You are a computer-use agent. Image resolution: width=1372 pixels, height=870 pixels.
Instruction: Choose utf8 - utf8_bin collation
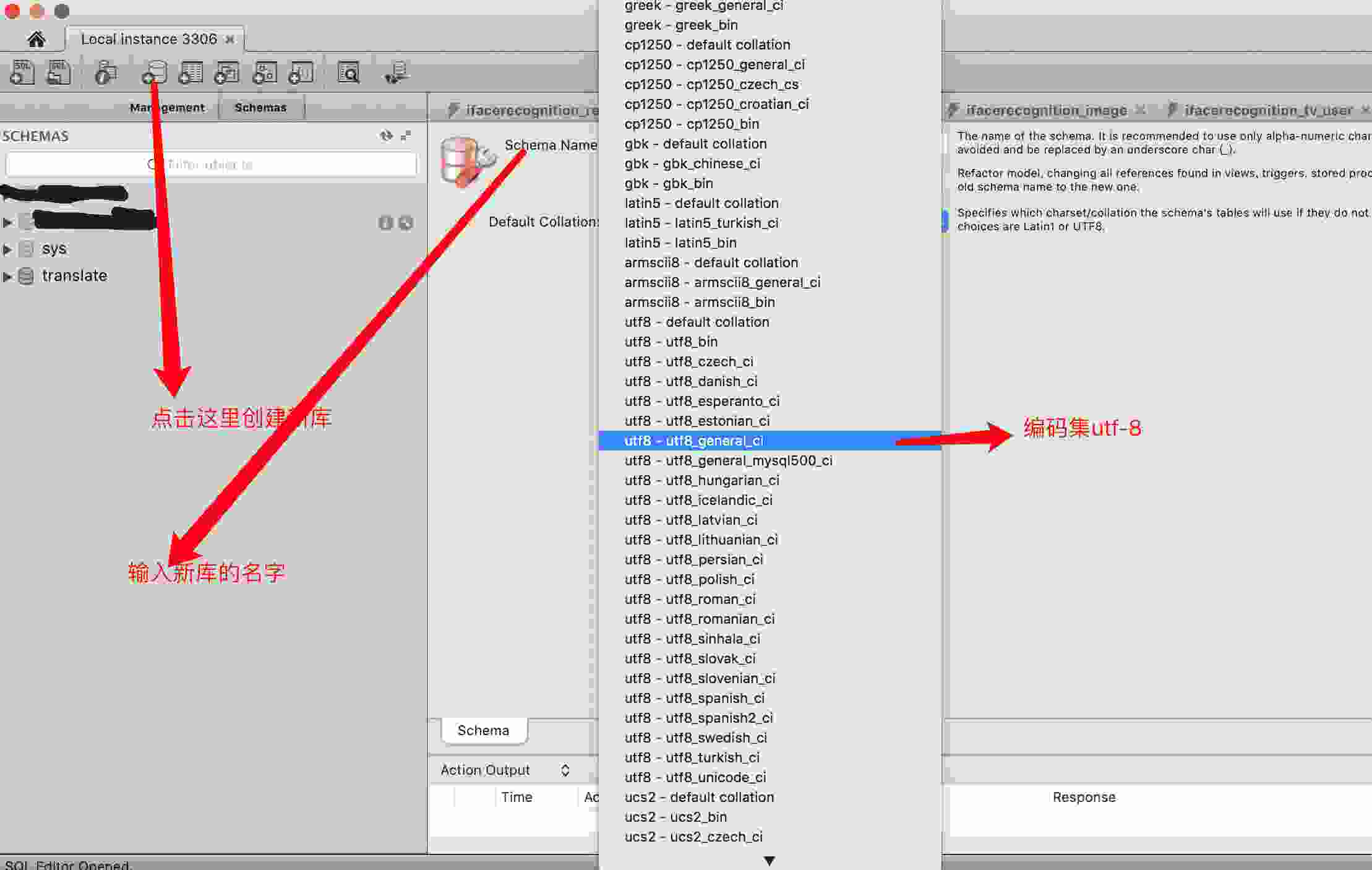[x=770, y=342]
